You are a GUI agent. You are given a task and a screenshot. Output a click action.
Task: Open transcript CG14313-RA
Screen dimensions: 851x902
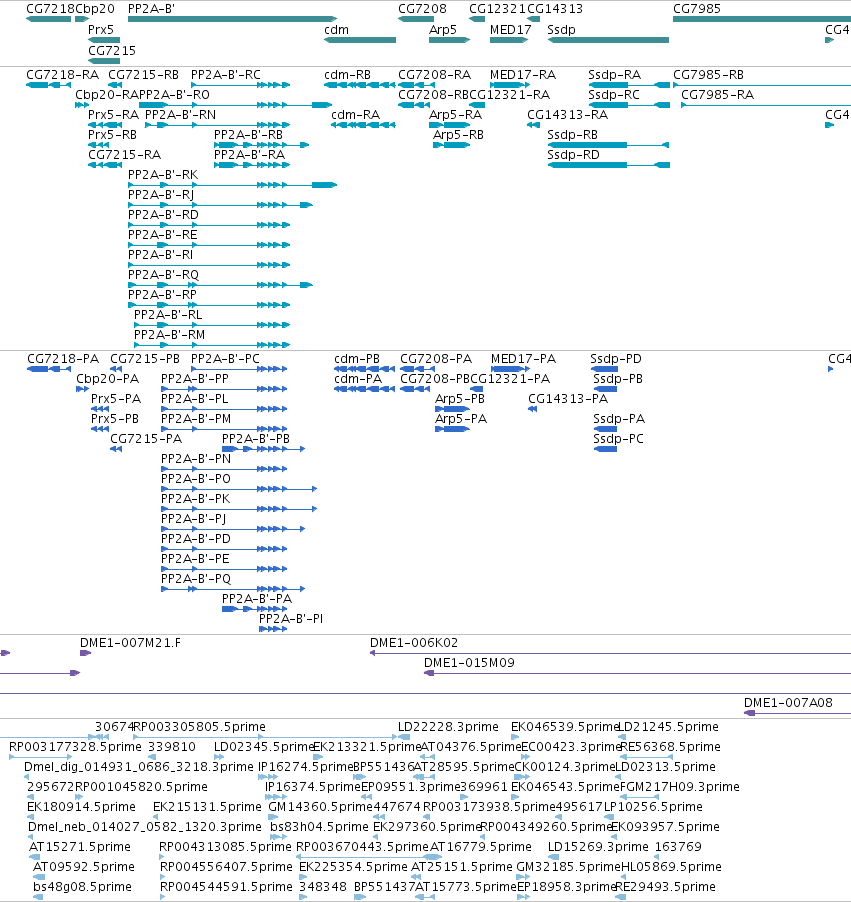coord(567,115)
